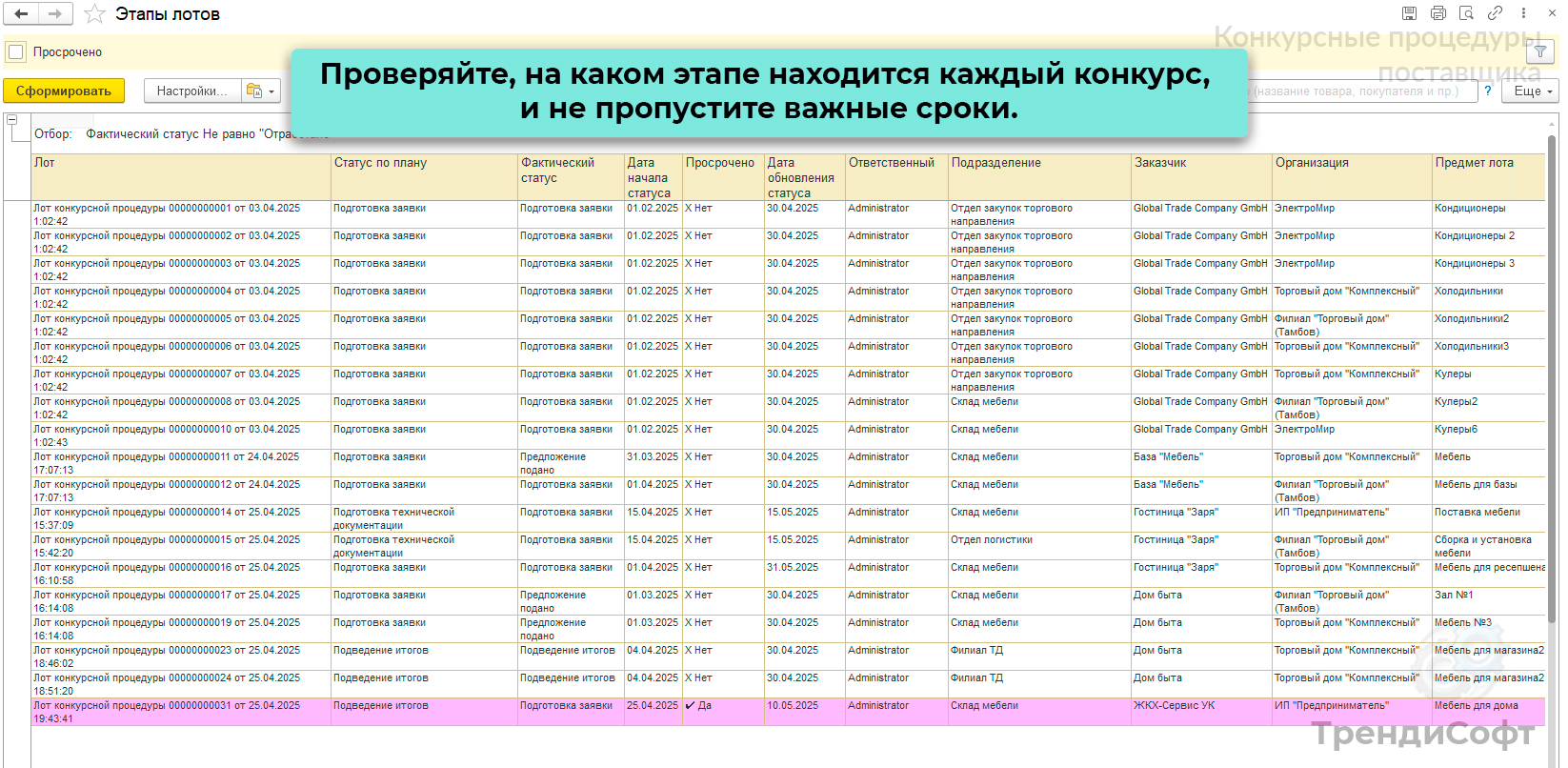
Task: Click Administrator cell of lot 0000000031
Action: pos(896,712)
